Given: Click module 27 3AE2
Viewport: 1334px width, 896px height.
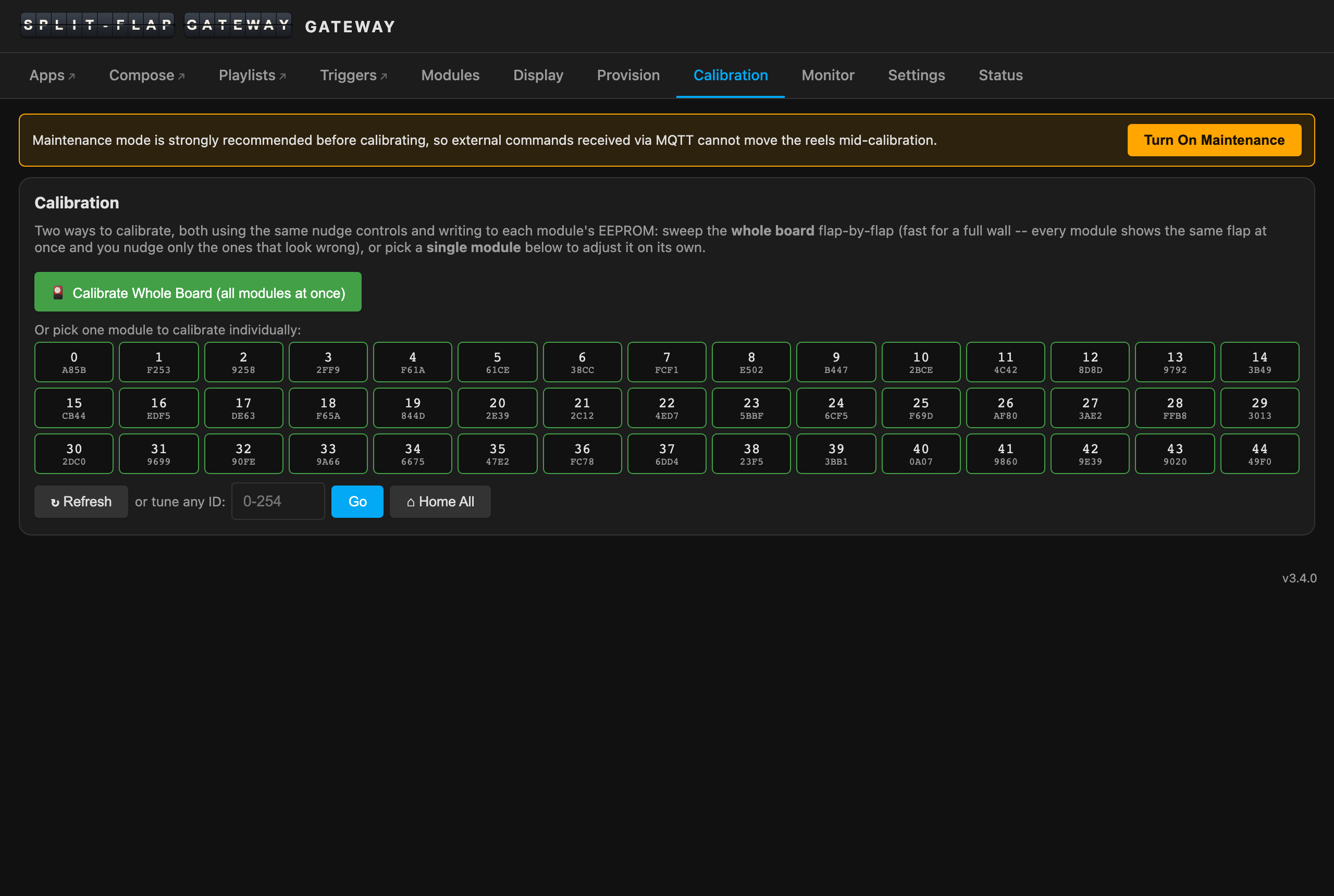Looking at the screenshot, I should [x=1091, y=408].
